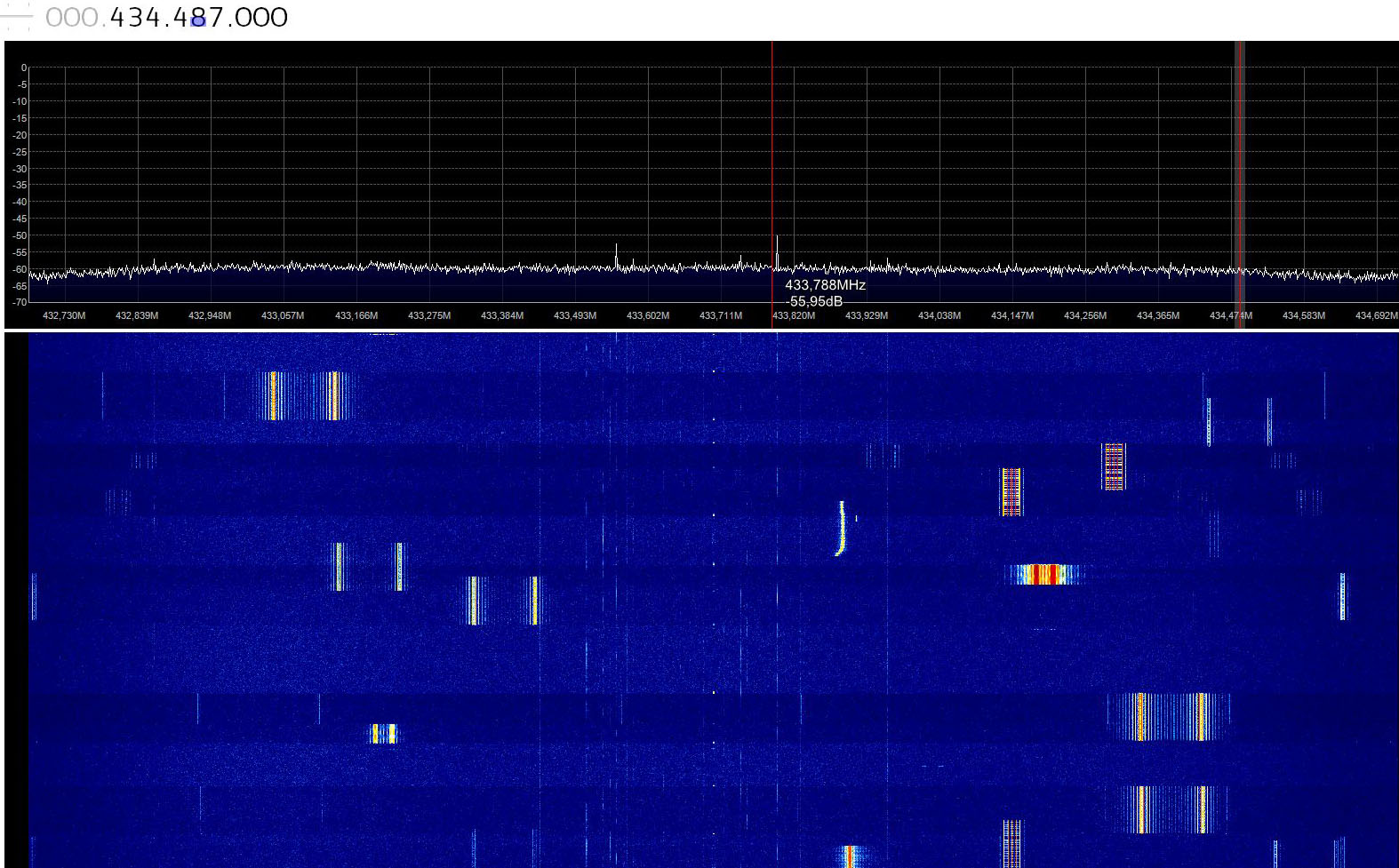
Task: Click the grayed 000 leading frequency digits
Action: click(73, 18)
